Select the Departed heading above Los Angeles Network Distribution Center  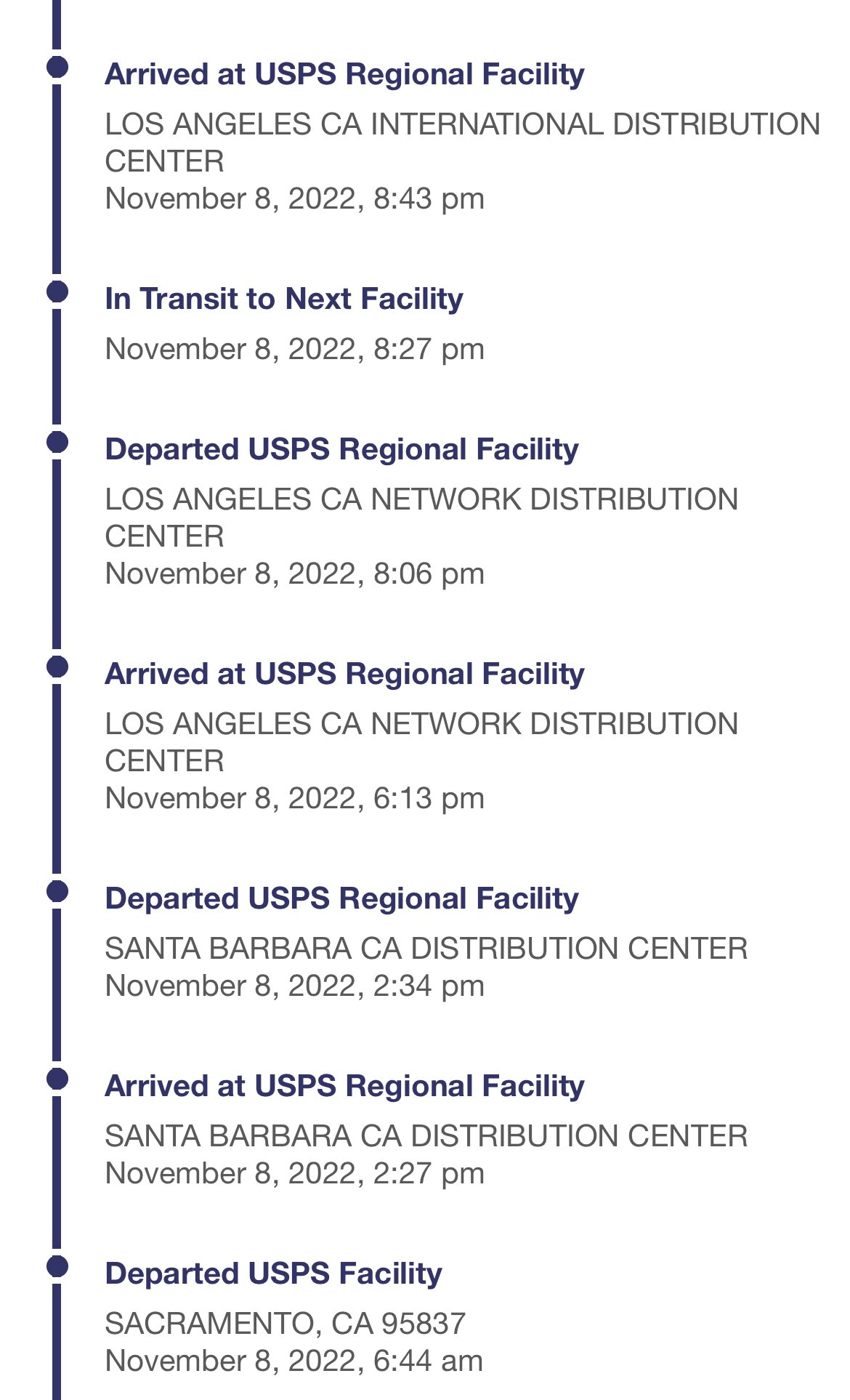coord(341,449)
